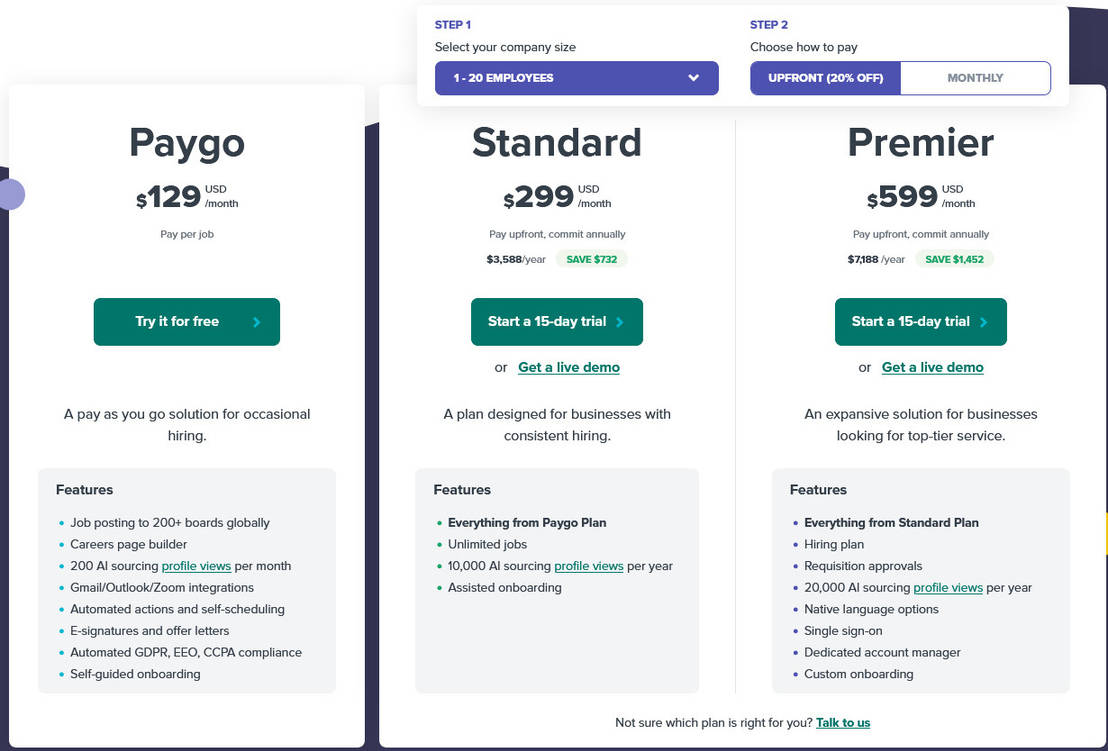Screen dimensions: 1108x751
Task: Expand the dropdown chevron for employees
Action: coord(694,78)
